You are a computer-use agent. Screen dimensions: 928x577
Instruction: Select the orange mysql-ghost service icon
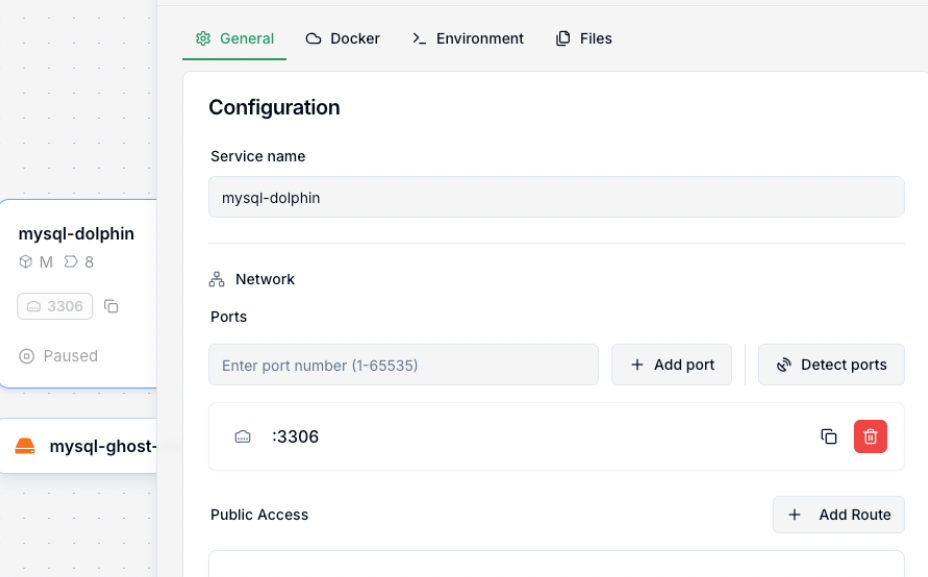(25, 446)
